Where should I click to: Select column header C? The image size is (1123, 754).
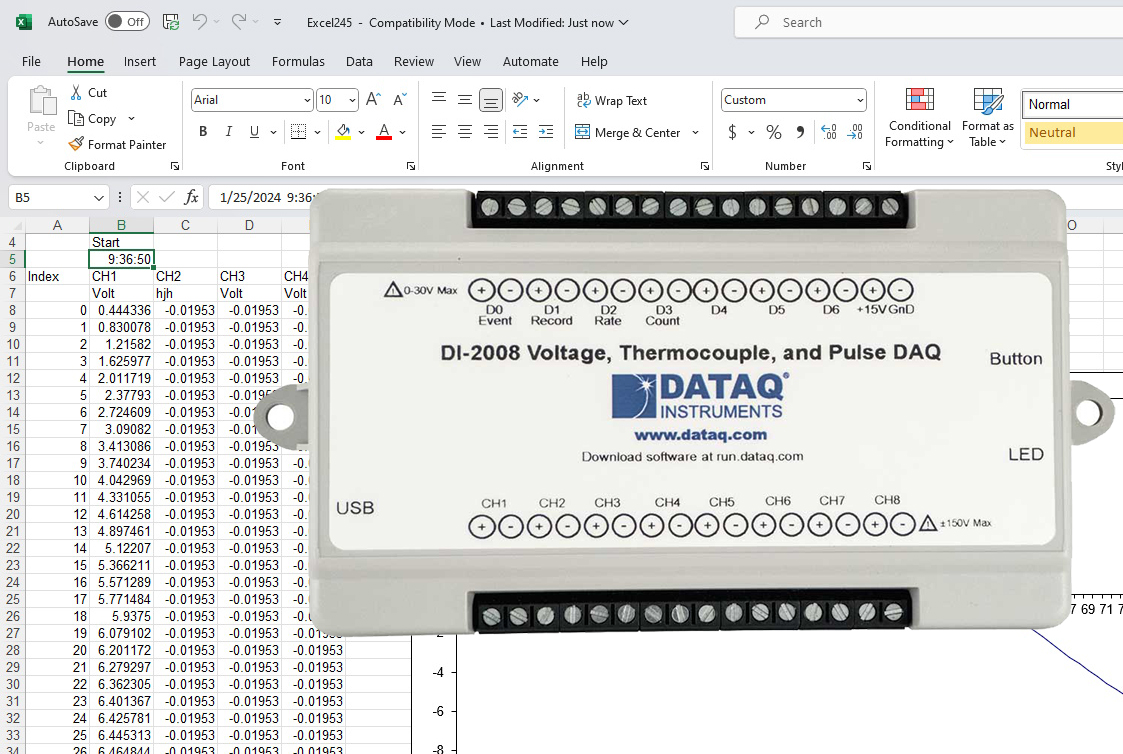click(185, 225)
